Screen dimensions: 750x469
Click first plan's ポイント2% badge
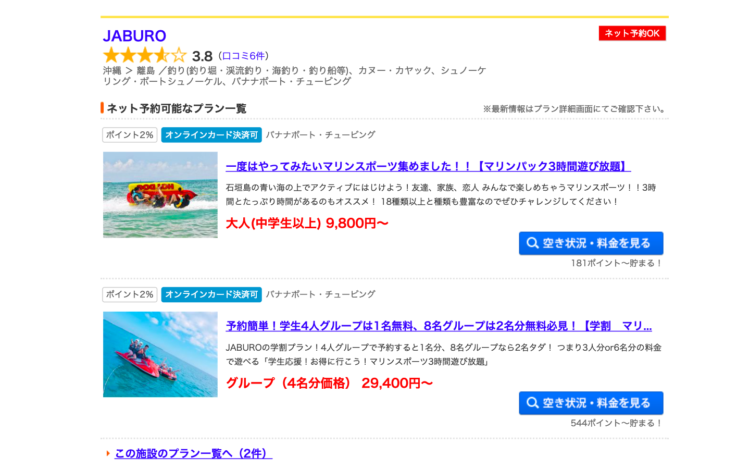[x=130, y=135]
